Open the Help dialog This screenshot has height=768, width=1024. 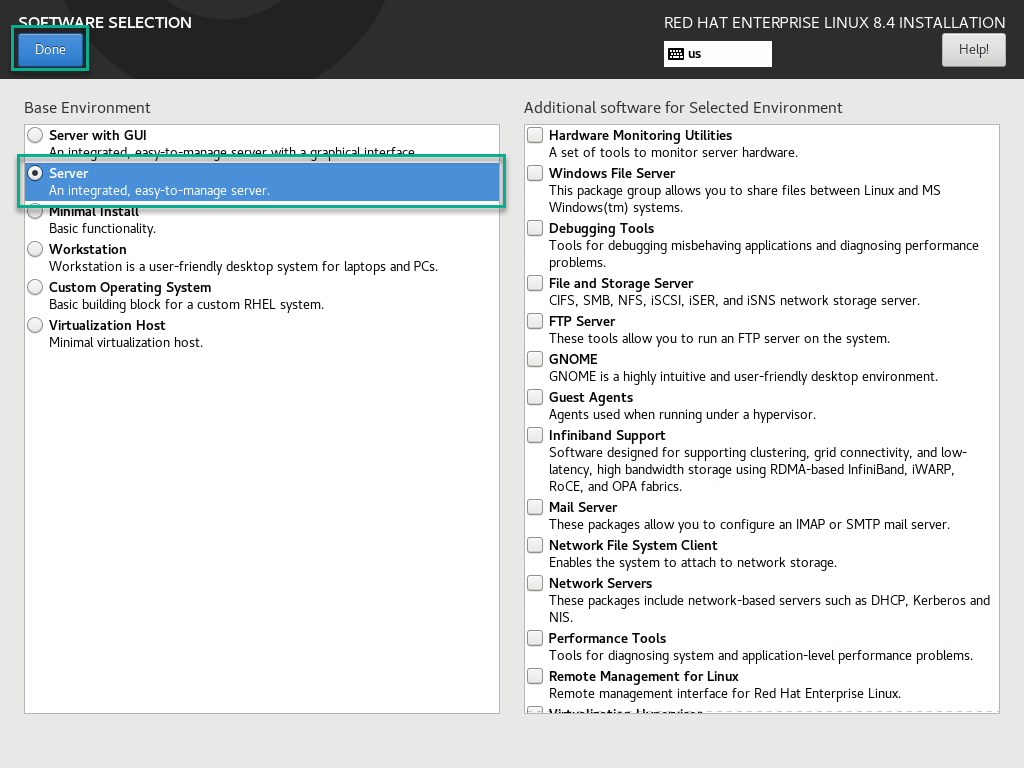[973, 49]
